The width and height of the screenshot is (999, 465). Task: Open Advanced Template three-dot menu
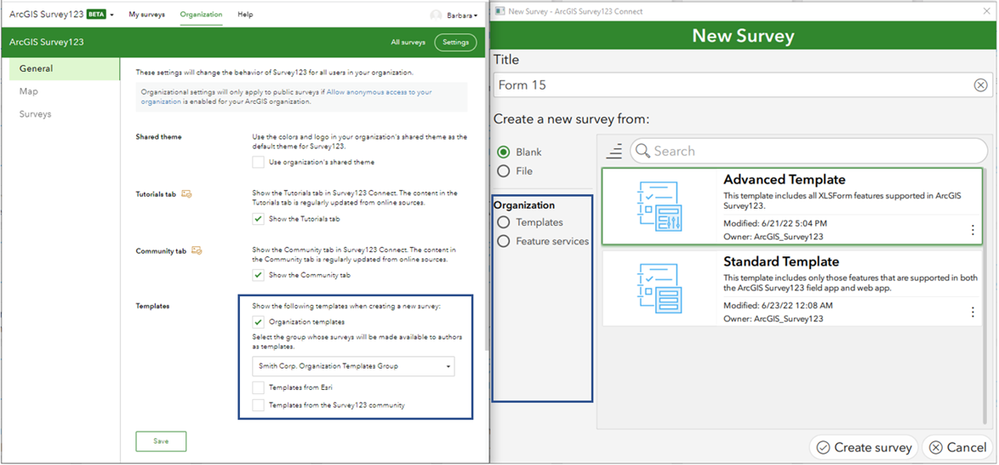tap(973, 230)
